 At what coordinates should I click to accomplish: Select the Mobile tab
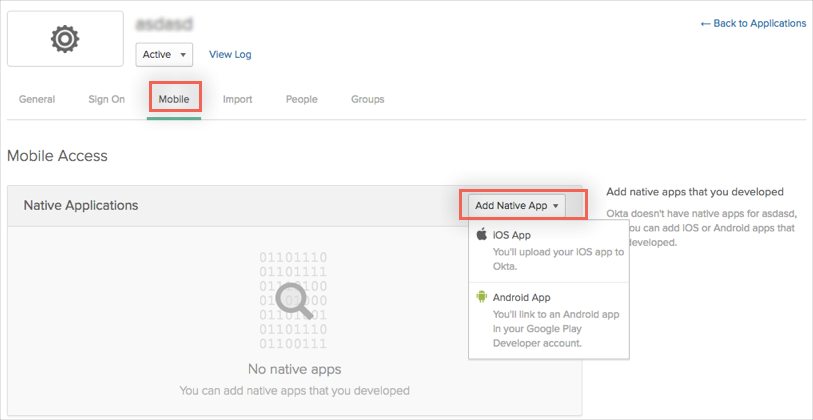(174, 99)
